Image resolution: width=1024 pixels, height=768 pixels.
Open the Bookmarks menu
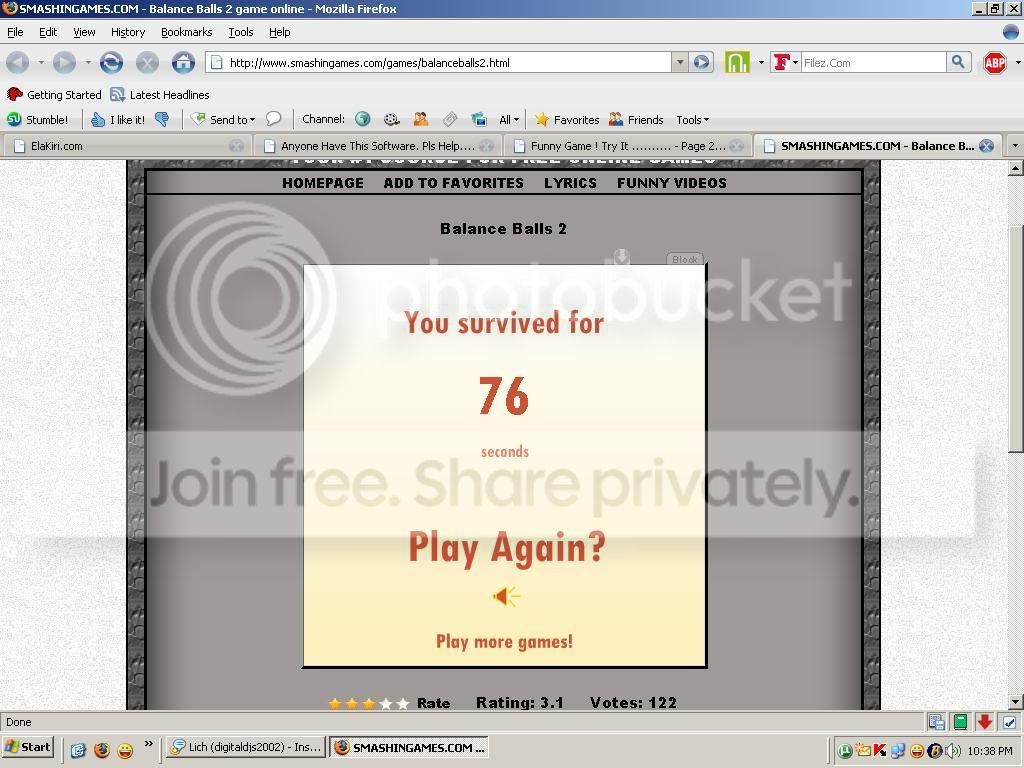point(187,32)
